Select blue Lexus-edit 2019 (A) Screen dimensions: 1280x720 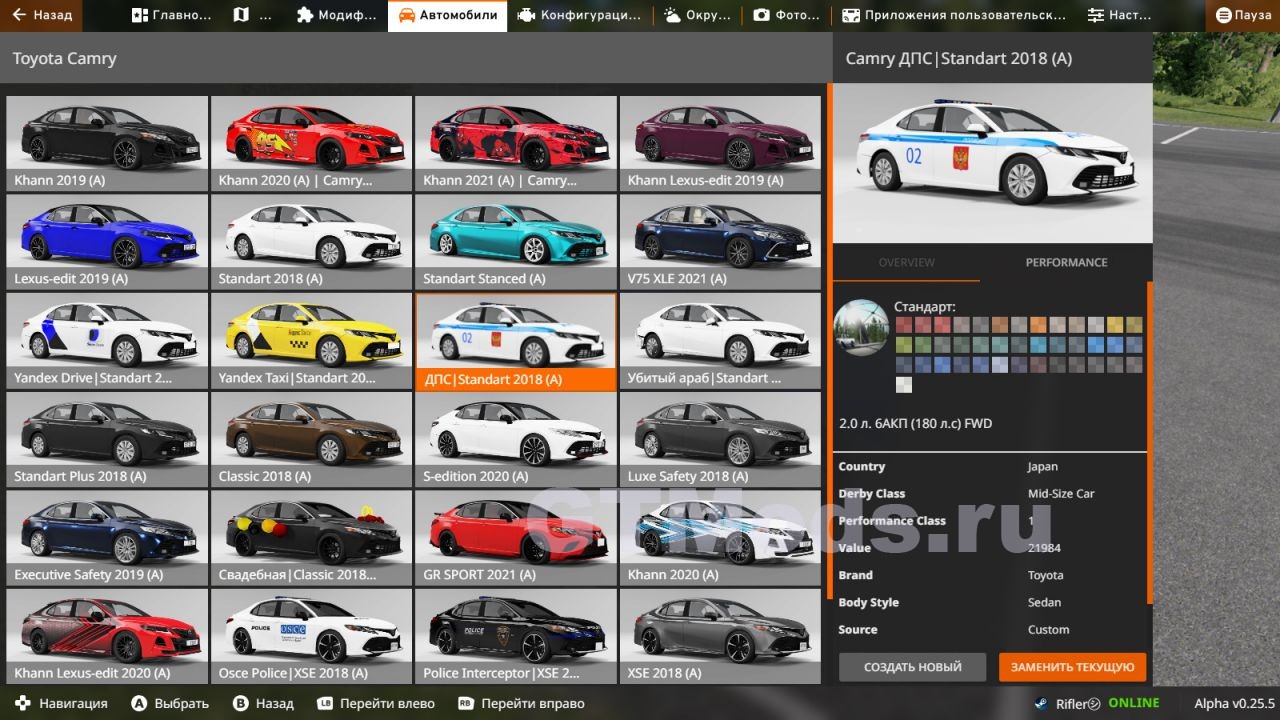(x=107, y=242)
